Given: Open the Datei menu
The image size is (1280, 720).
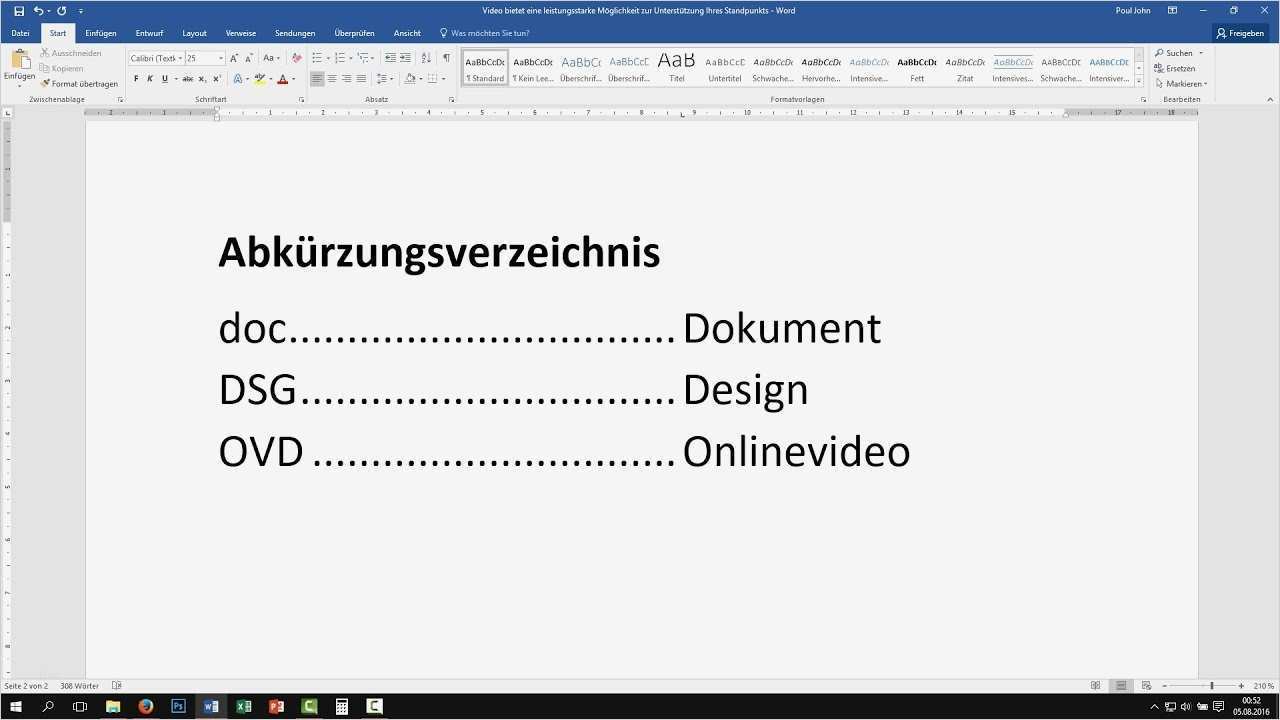Looking at the screenshot, I should [20, 33].
